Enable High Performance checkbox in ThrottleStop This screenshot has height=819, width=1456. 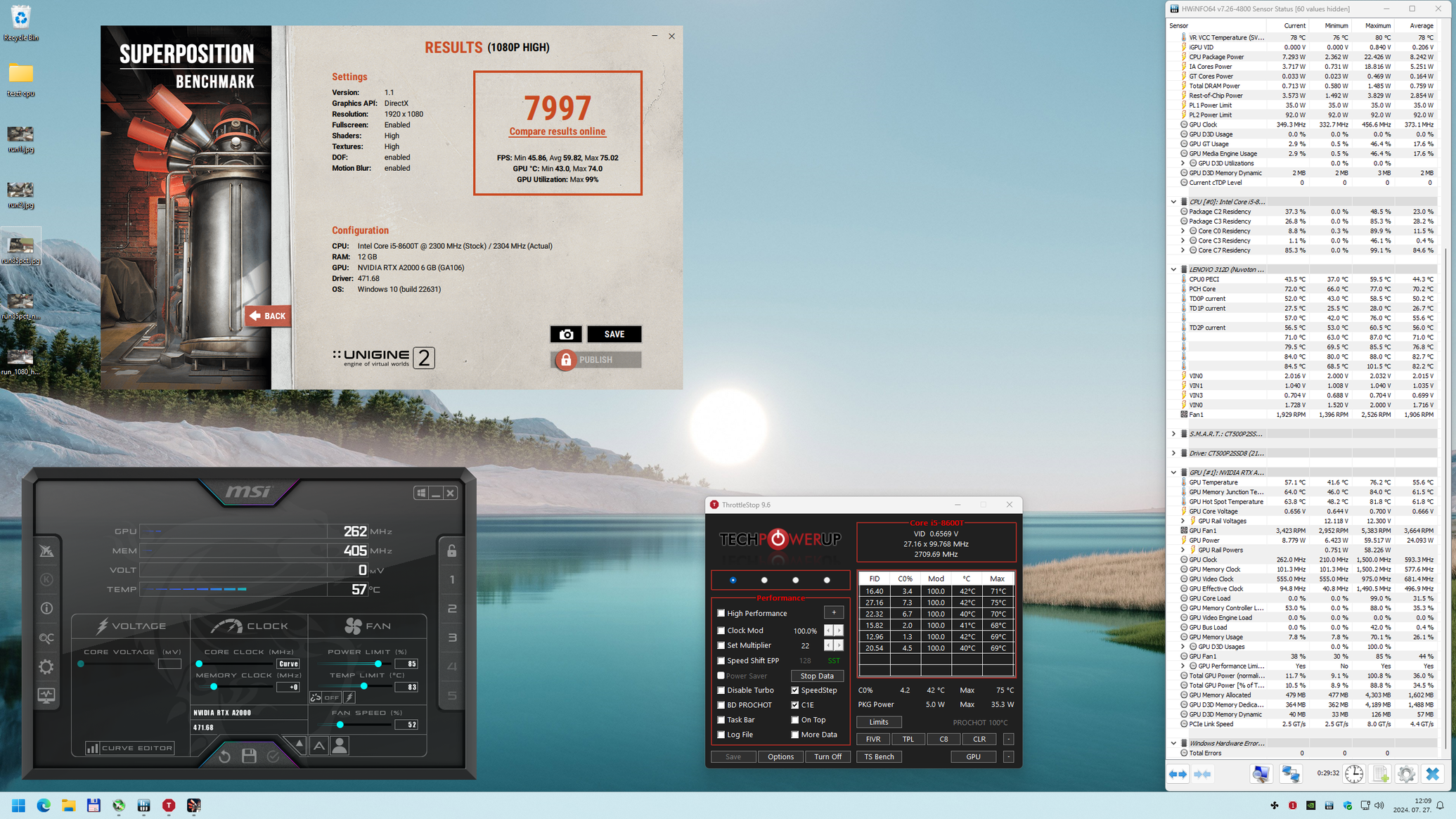721,613
